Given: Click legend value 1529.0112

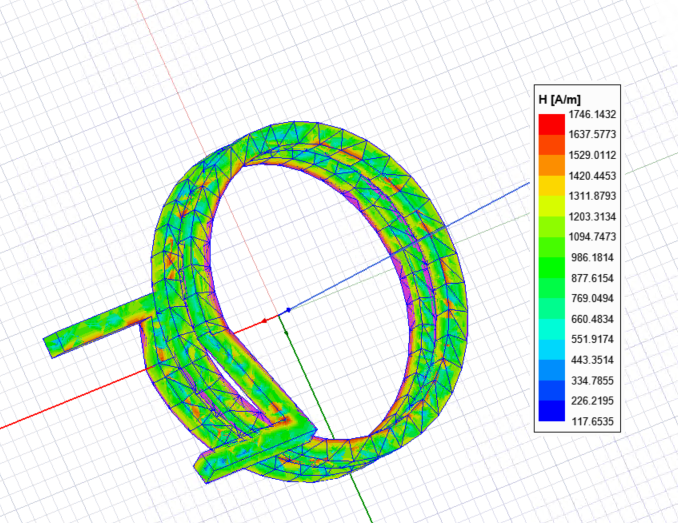Looking at the screenshot, I should tap(592, 155).
